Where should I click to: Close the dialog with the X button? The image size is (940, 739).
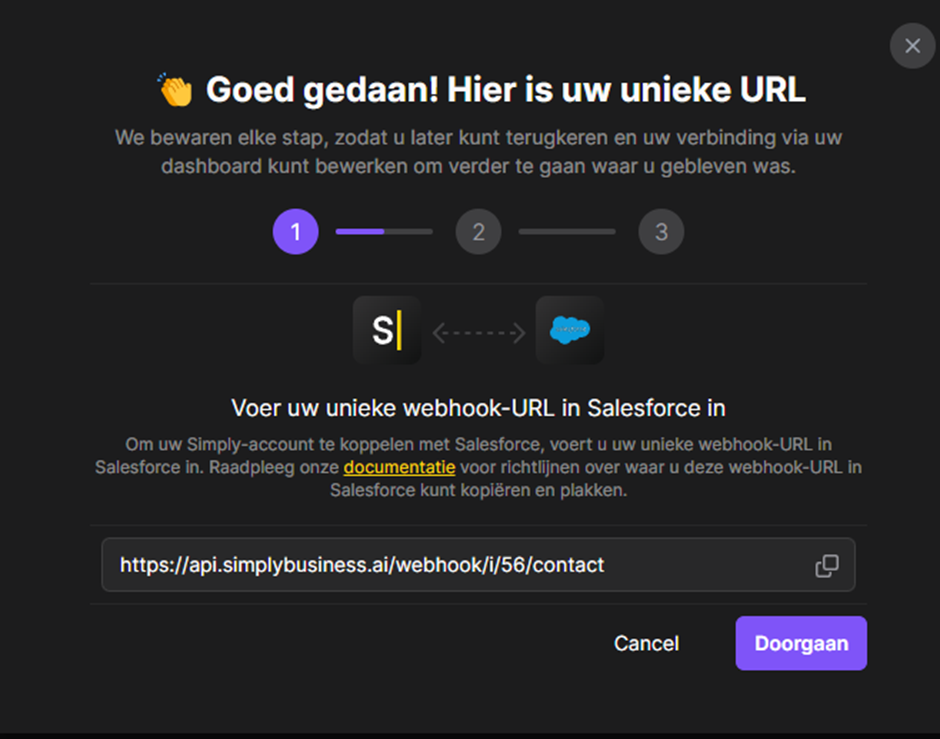[912, 46]
